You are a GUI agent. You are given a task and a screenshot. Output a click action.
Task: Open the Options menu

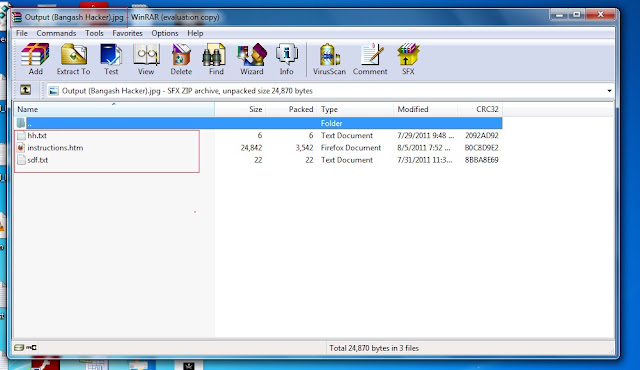pos(165,33)
